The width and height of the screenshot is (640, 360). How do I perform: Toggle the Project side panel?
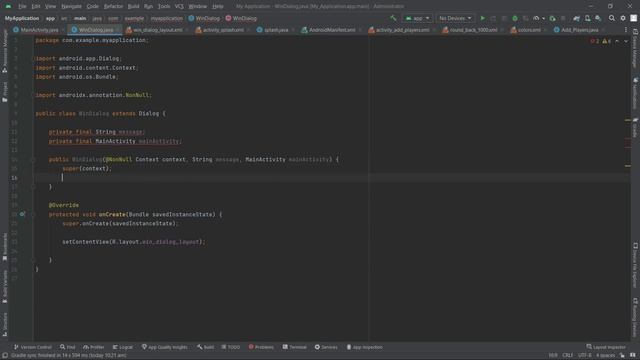tap(5, 92)
